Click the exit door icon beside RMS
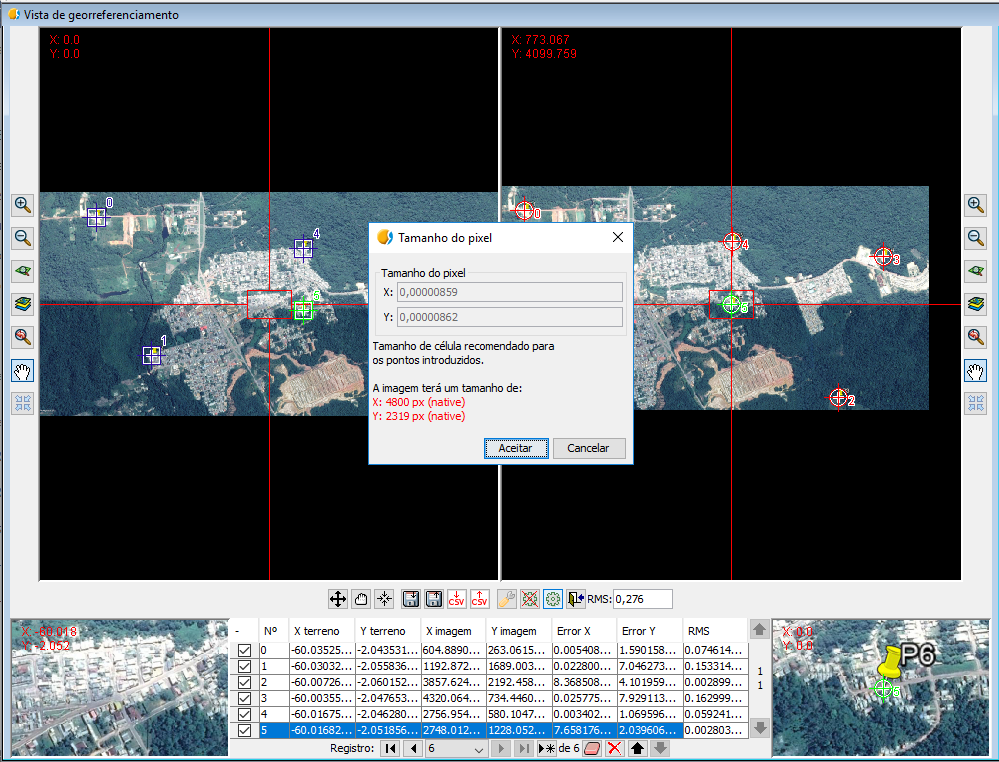 (x=575, y=599)
